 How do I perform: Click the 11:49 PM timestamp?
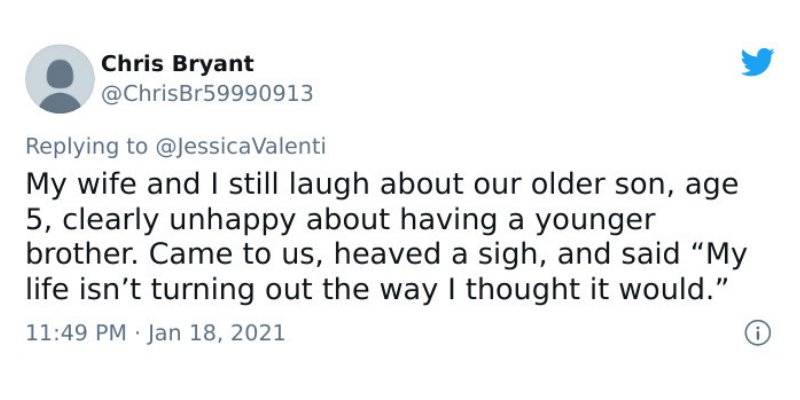click(x=76, y=333)
